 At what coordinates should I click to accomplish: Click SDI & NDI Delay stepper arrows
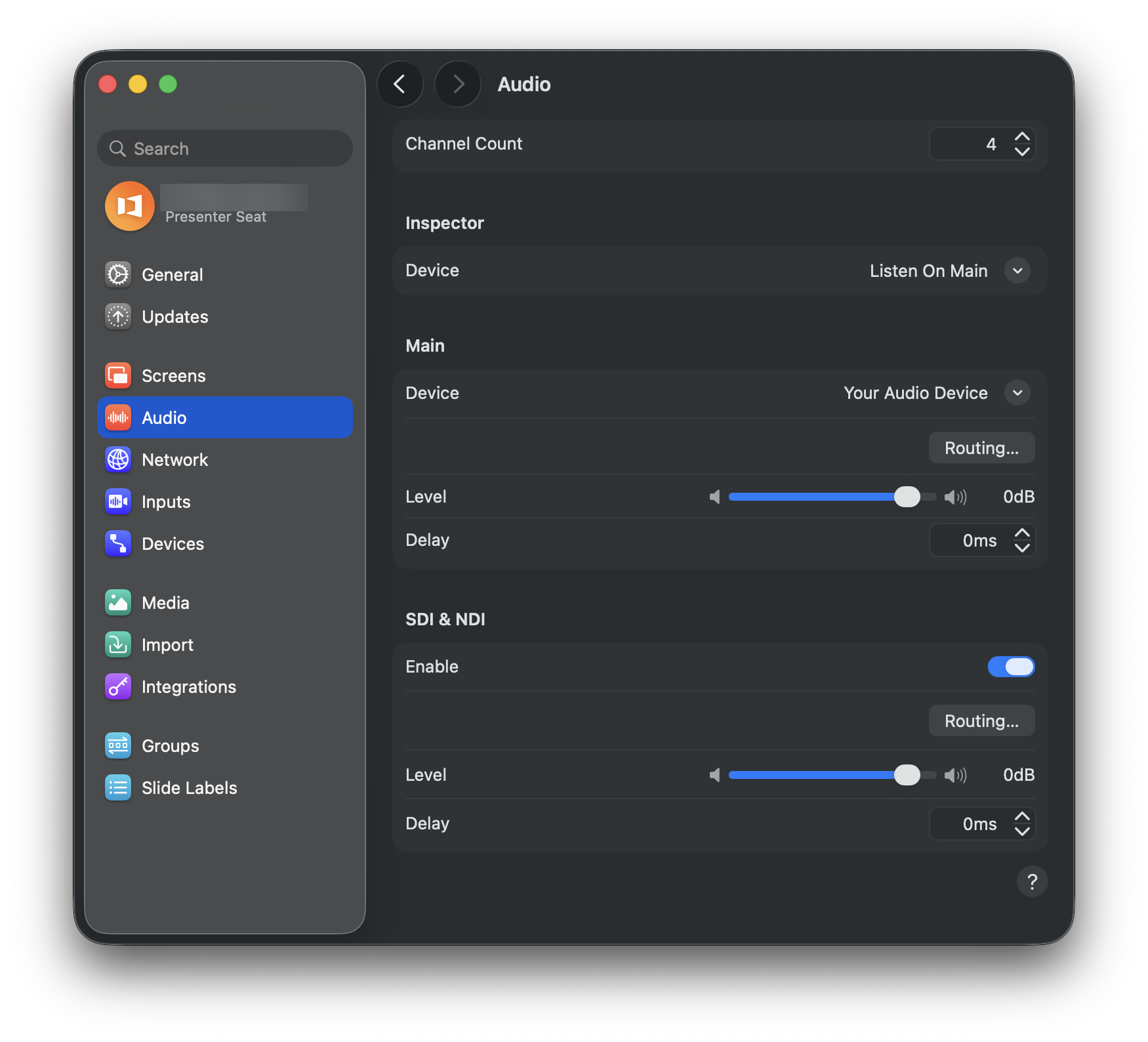pyautogui.click(x=1022, y=823)
